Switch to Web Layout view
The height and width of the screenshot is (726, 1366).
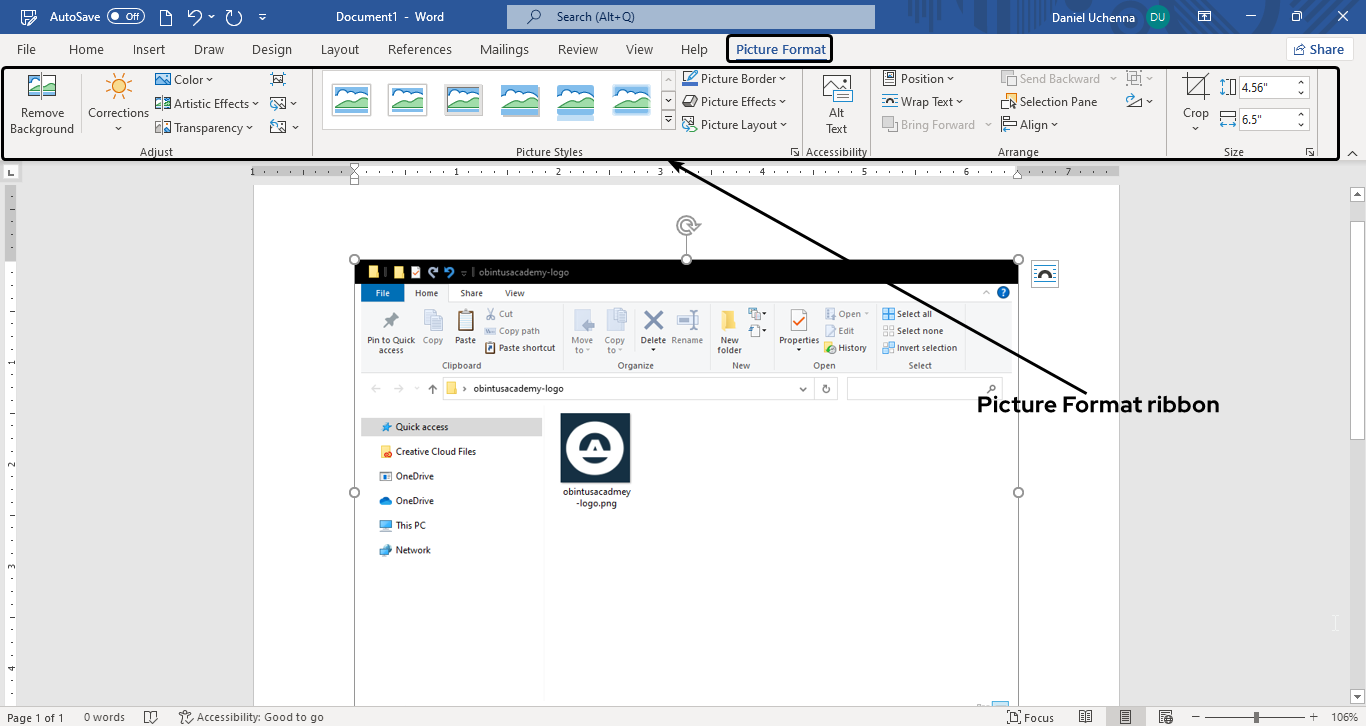(x=1165, y=717)
